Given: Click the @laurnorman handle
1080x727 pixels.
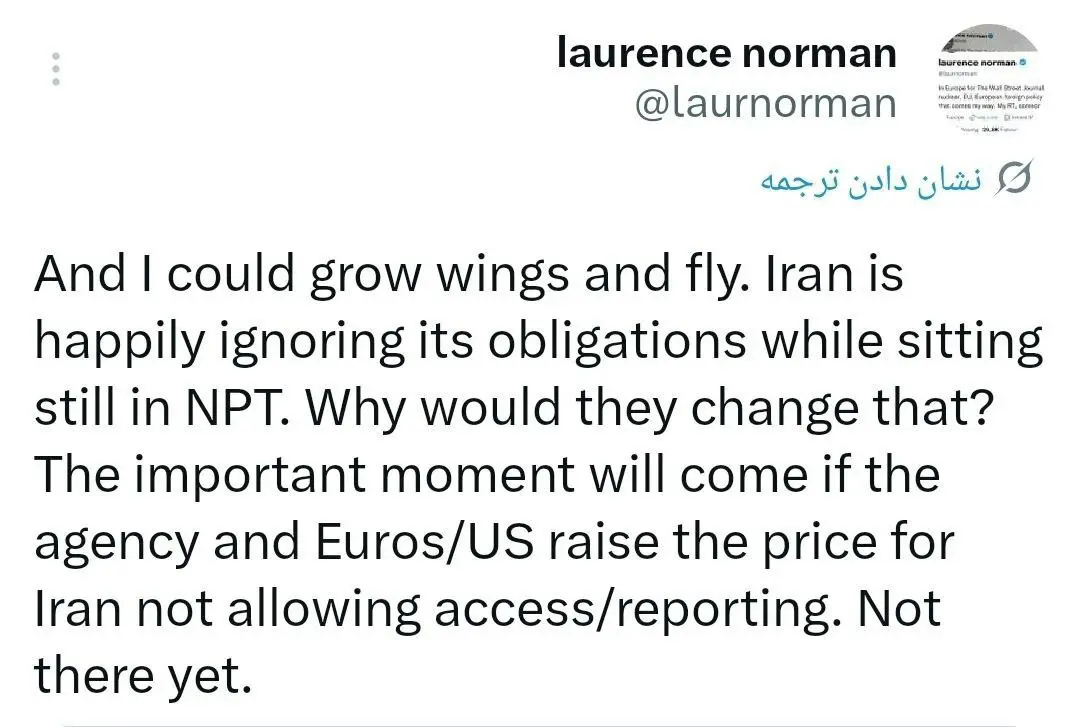Looking at the screenshot, I should [766, 103].
